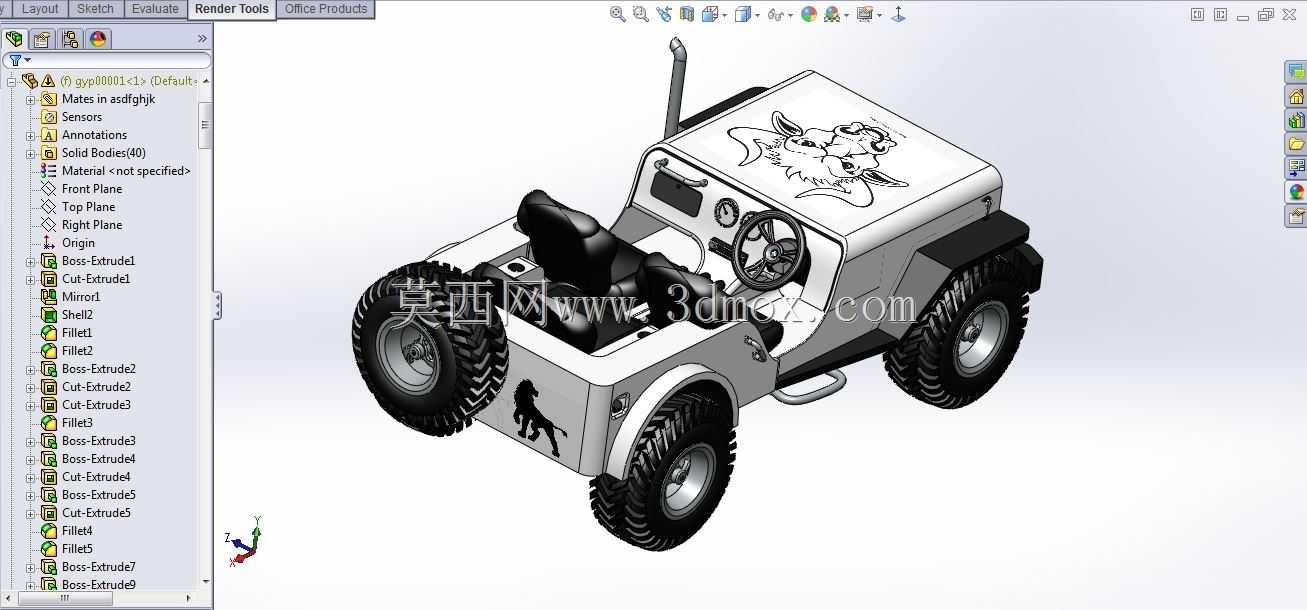The height and width of the screenshot is (610, 1307).
Task: Click the Zoom to Fit icon
Action: (618, 14)
